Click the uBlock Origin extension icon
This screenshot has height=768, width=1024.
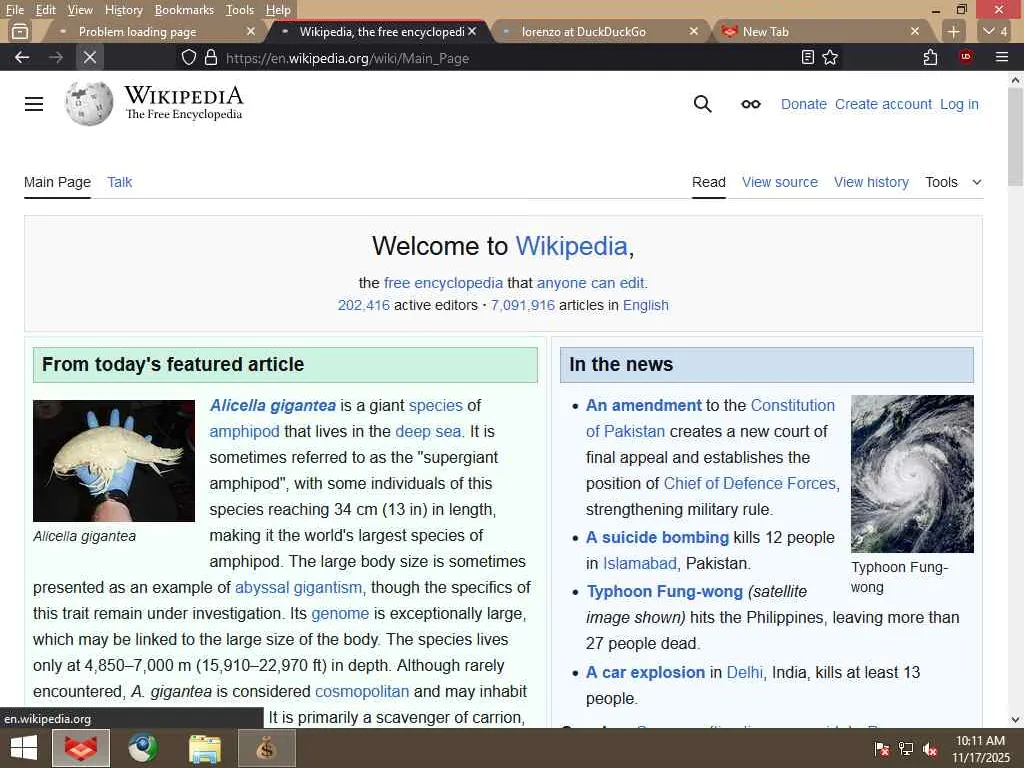pos(966,57)
